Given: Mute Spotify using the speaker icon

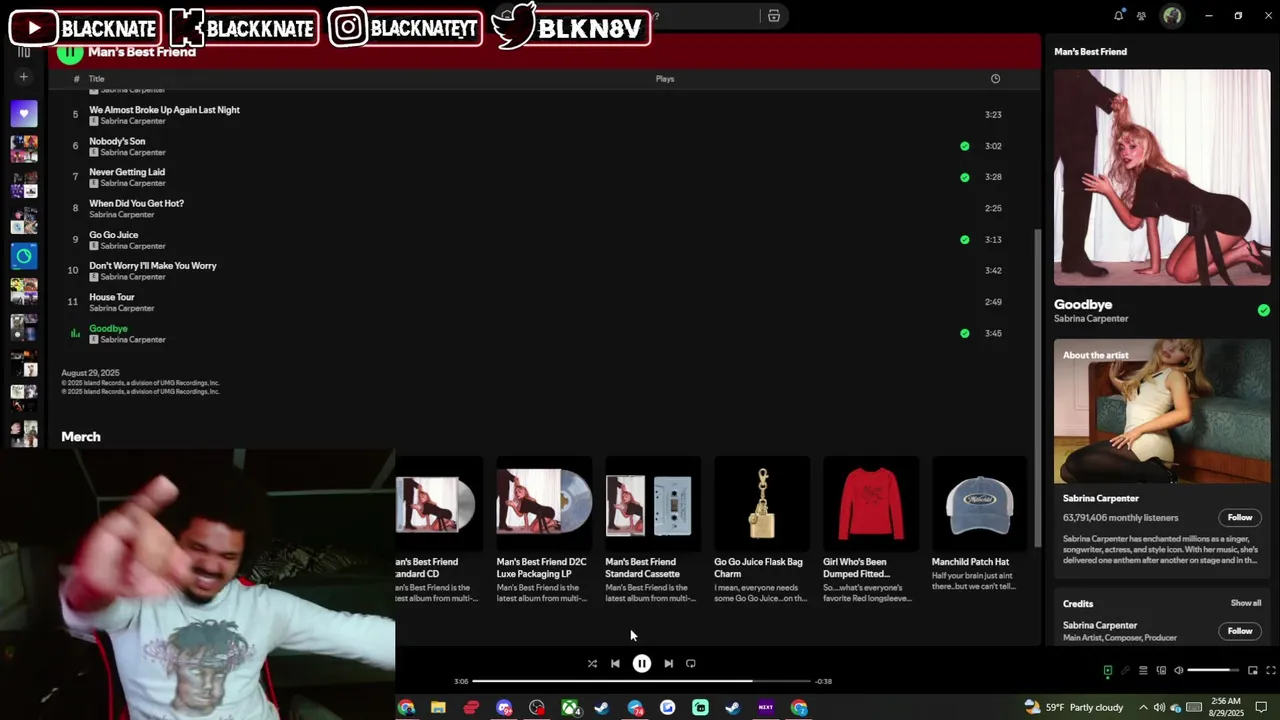Looking at the screenshot, I should (1178, 670).
